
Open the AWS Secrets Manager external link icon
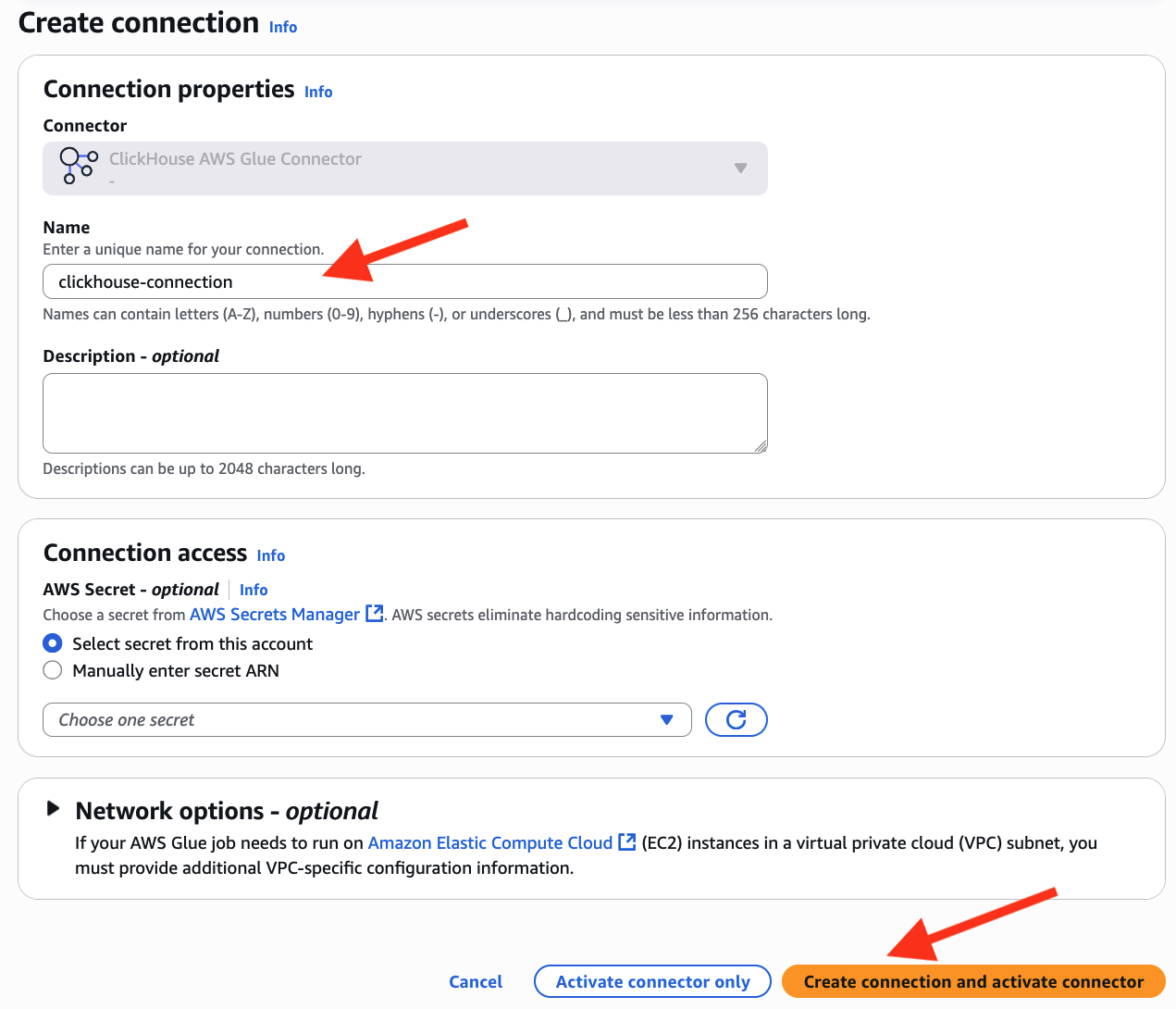click(x=375, y=614)
